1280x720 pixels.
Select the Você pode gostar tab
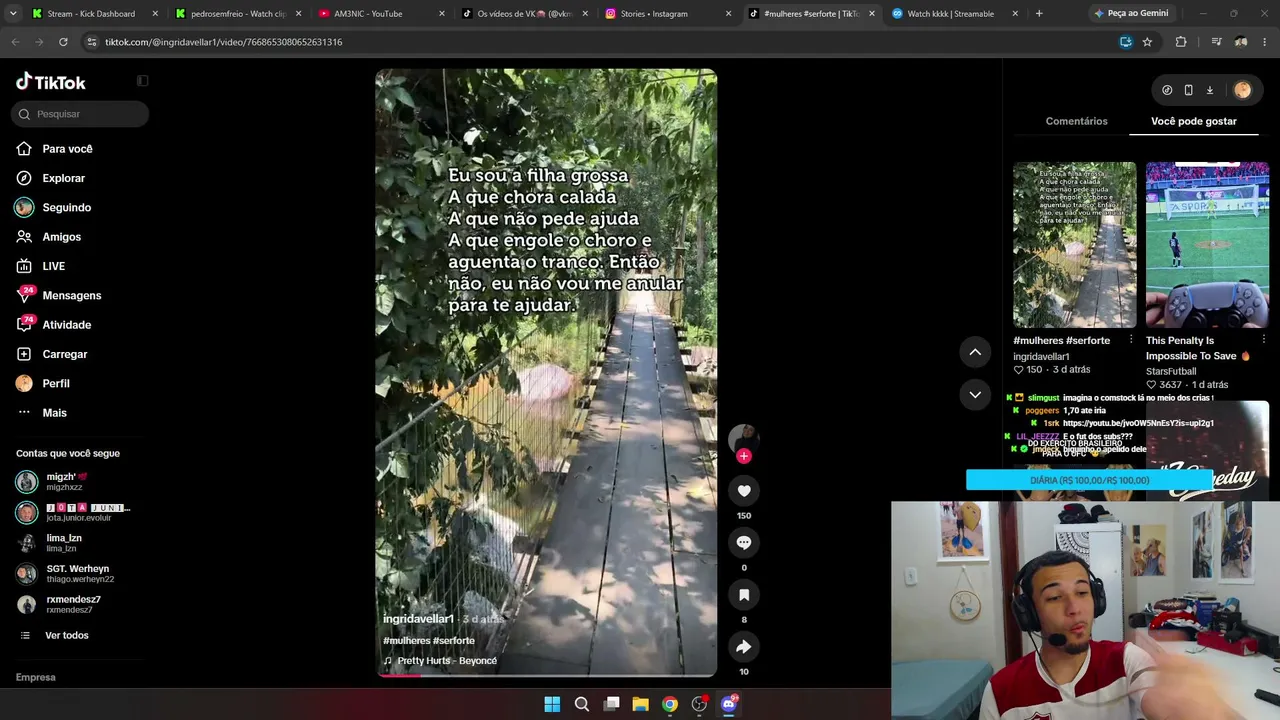pyautogui.click(x=1193, y=121)
